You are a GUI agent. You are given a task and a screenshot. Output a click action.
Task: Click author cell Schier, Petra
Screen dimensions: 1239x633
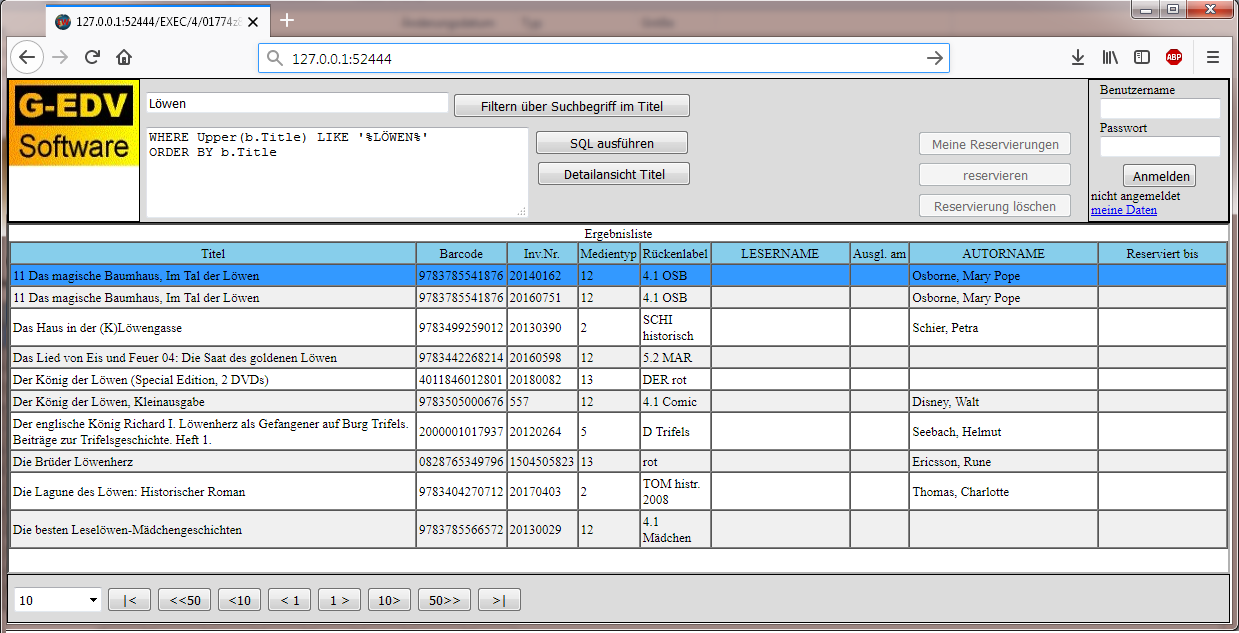pos(1003,327)
